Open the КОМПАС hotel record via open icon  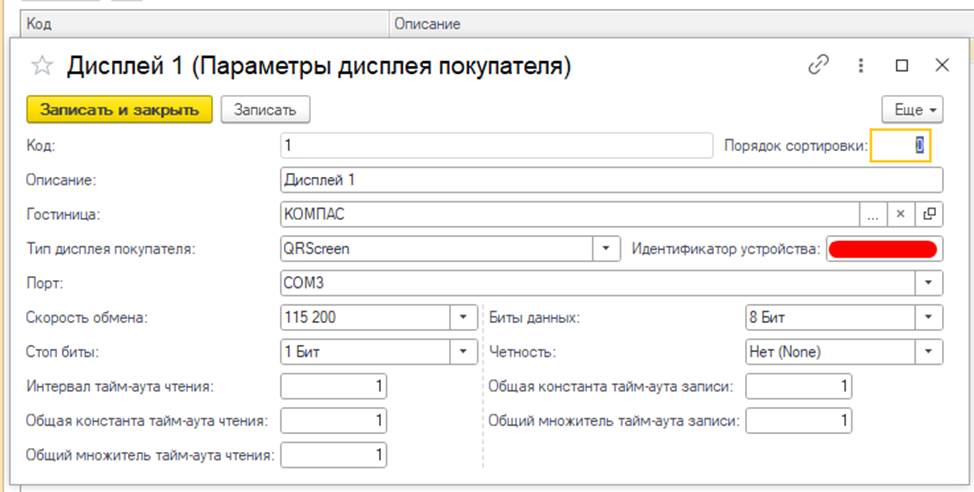(929, 214)
